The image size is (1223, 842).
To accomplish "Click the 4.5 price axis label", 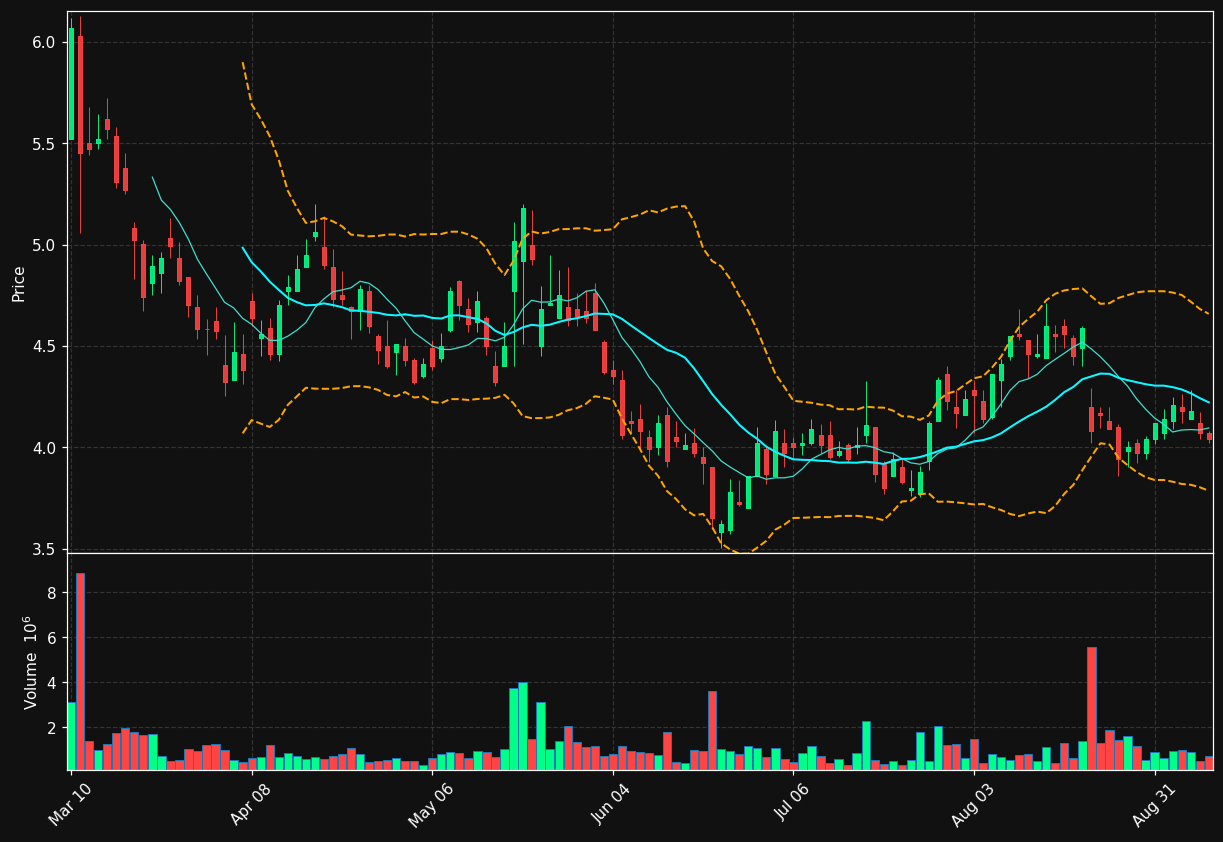I will tap(43, 346).
